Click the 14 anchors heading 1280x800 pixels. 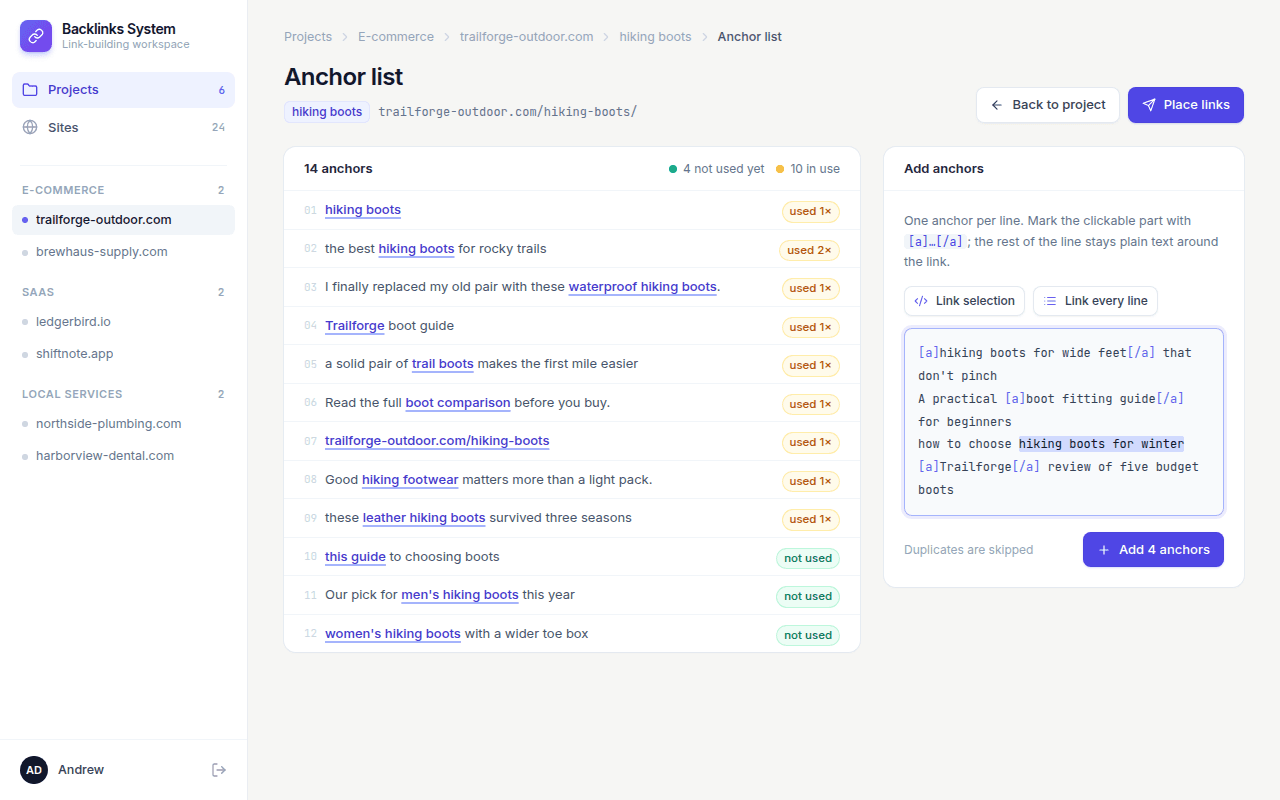pyautogui.click(x=338, y=169)
